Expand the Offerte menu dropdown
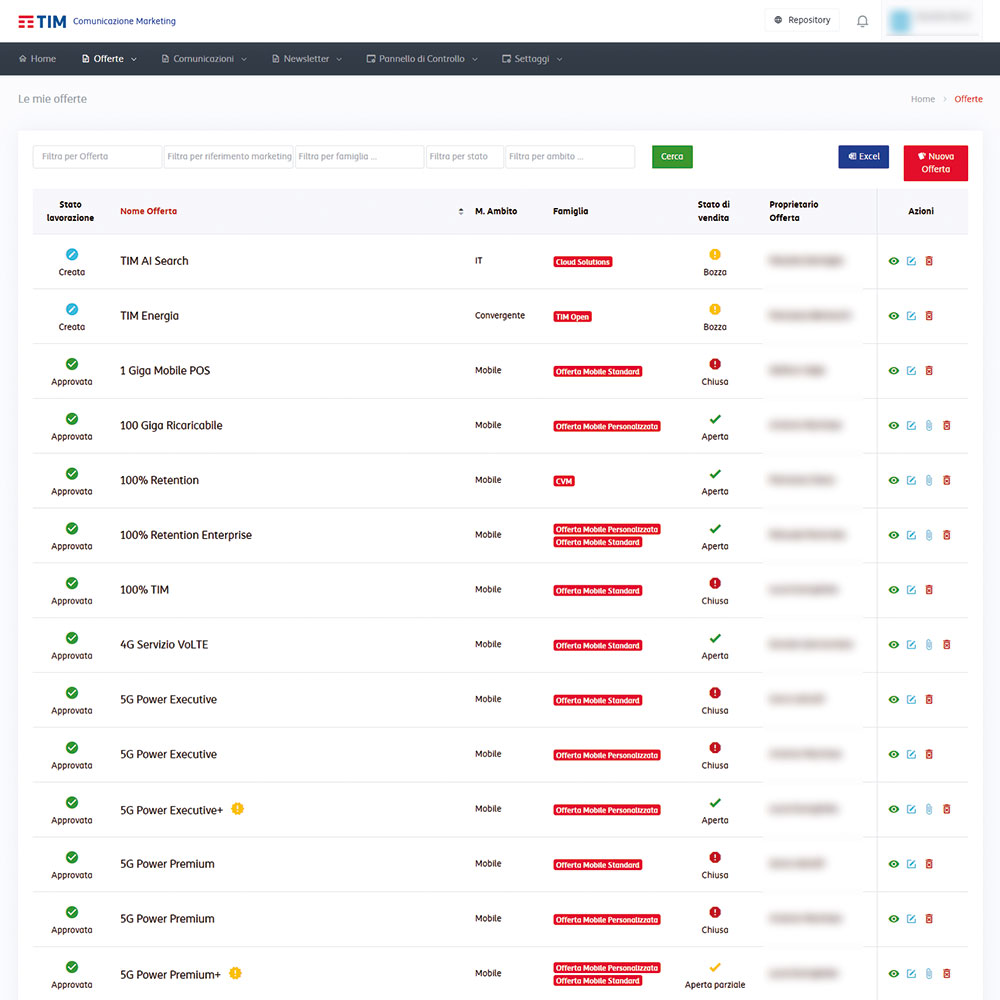The image size is (1000, 1000). coord(109,59)
